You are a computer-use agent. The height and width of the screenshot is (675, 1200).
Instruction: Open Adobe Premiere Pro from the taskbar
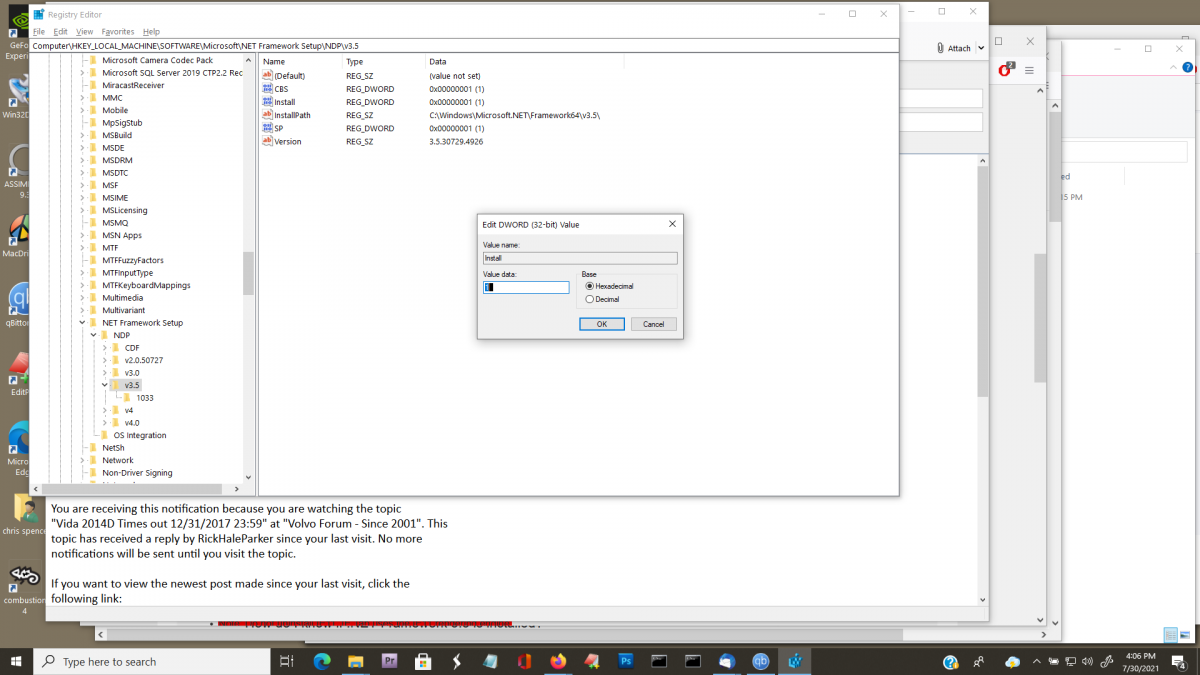click(390, 661)
